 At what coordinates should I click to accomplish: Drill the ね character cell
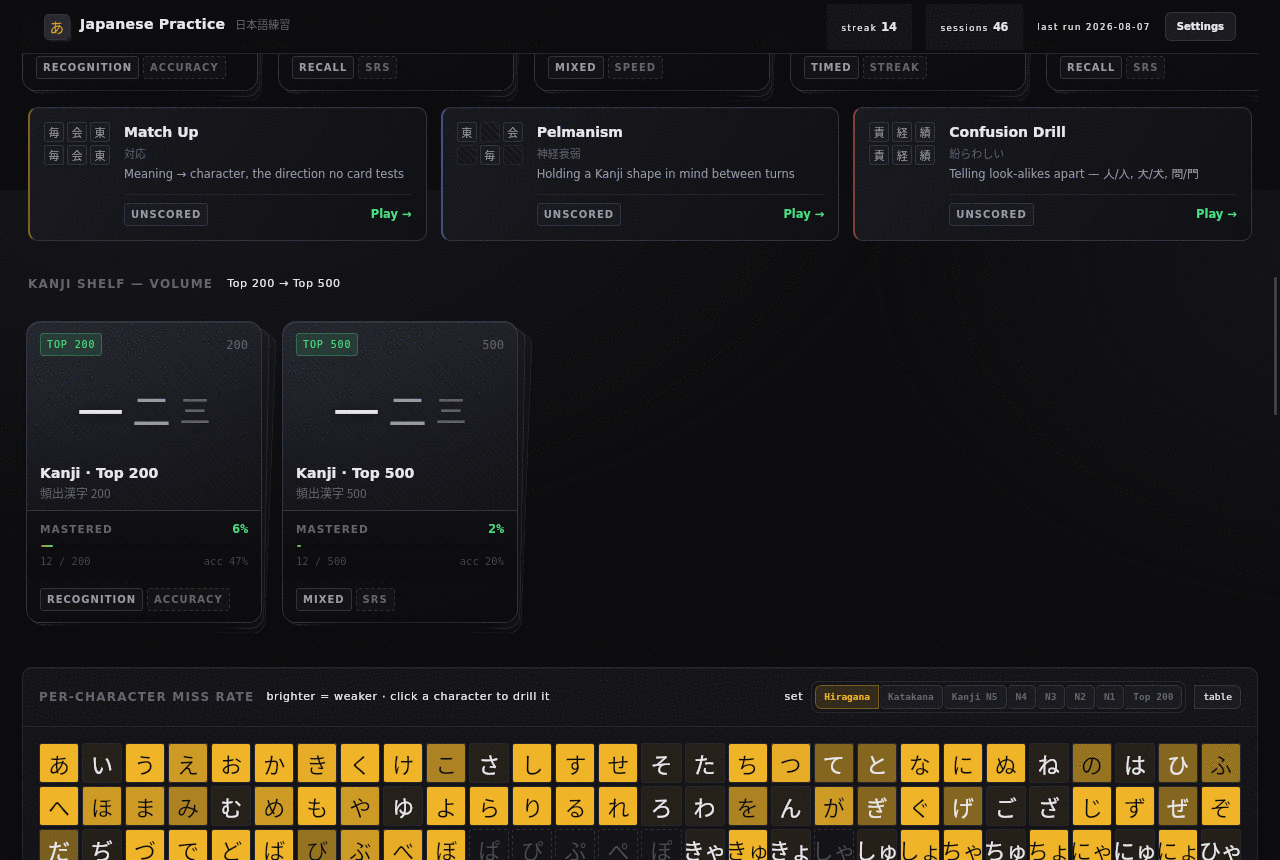1049,763
